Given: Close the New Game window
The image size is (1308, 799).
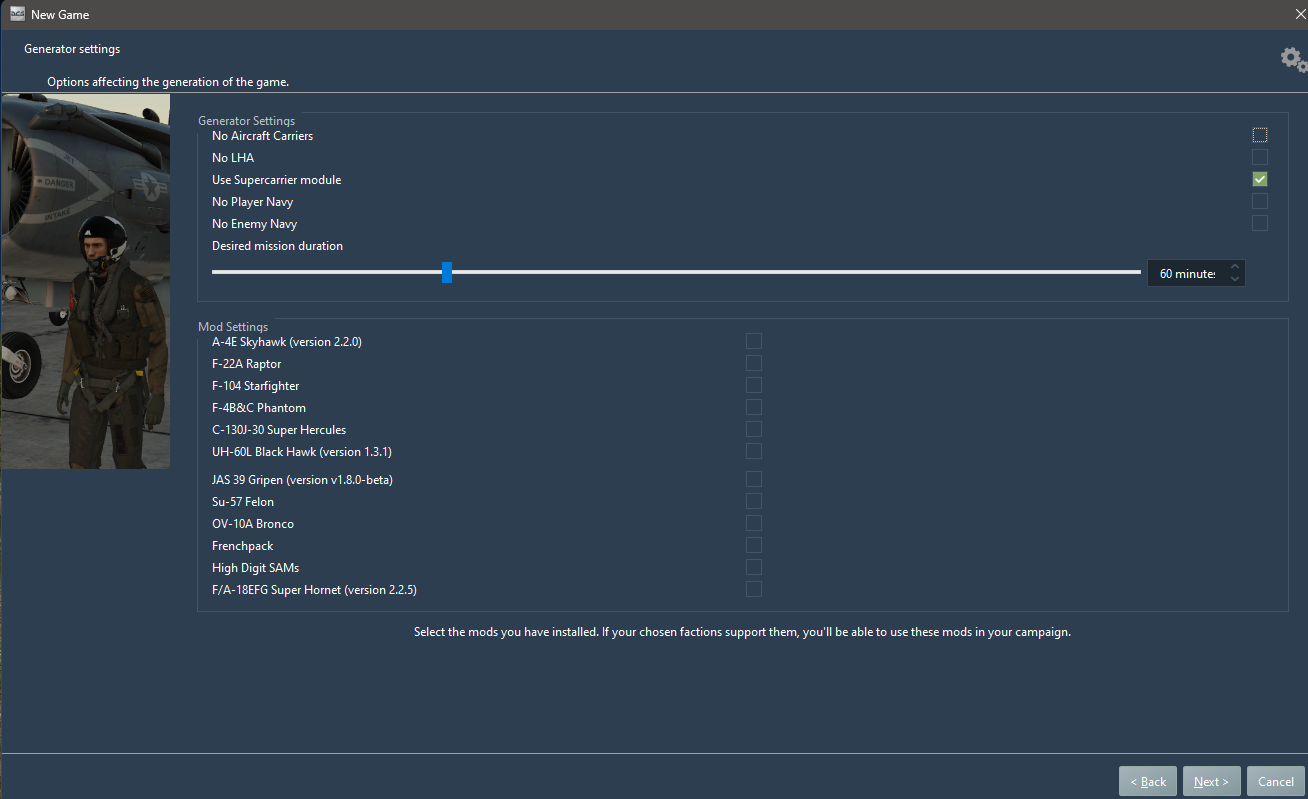Looking at the screenshot, I should (1301, 14).
